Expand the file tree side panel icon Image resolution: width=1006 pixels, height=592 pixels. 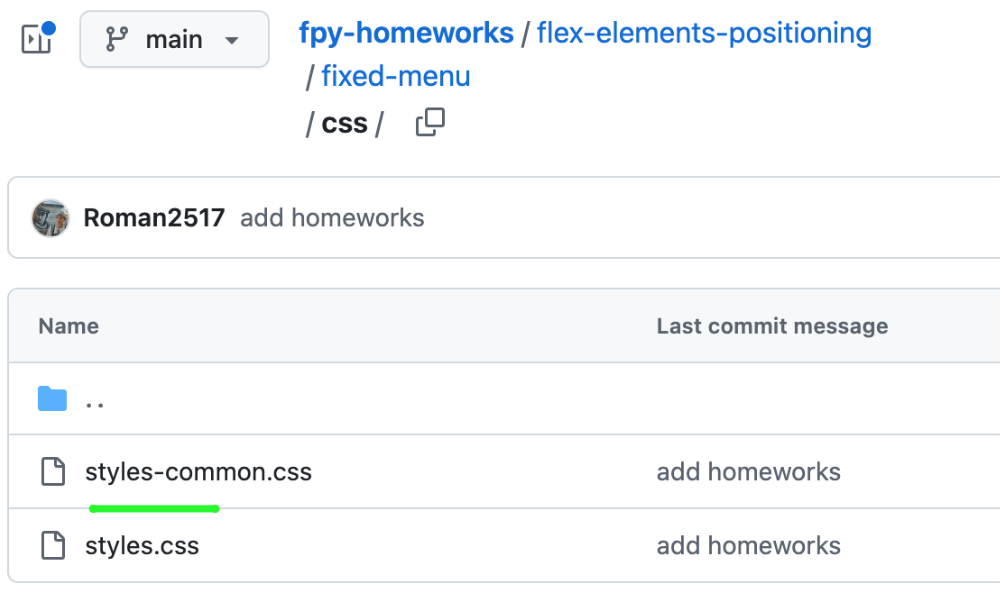coord(37,38)
